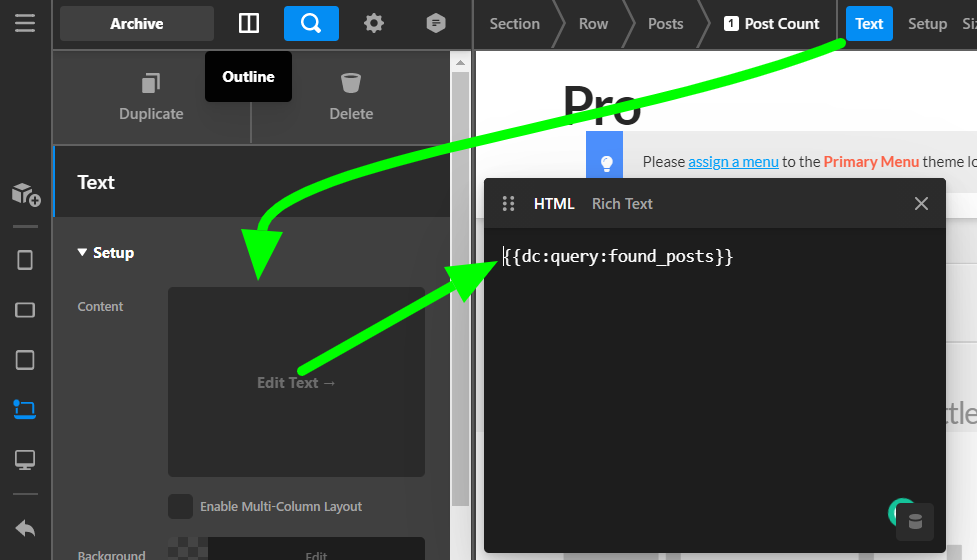Screen dimensions: 977x560
Task: Open the magnifier inspector icon
Action: tap(311, 23)
